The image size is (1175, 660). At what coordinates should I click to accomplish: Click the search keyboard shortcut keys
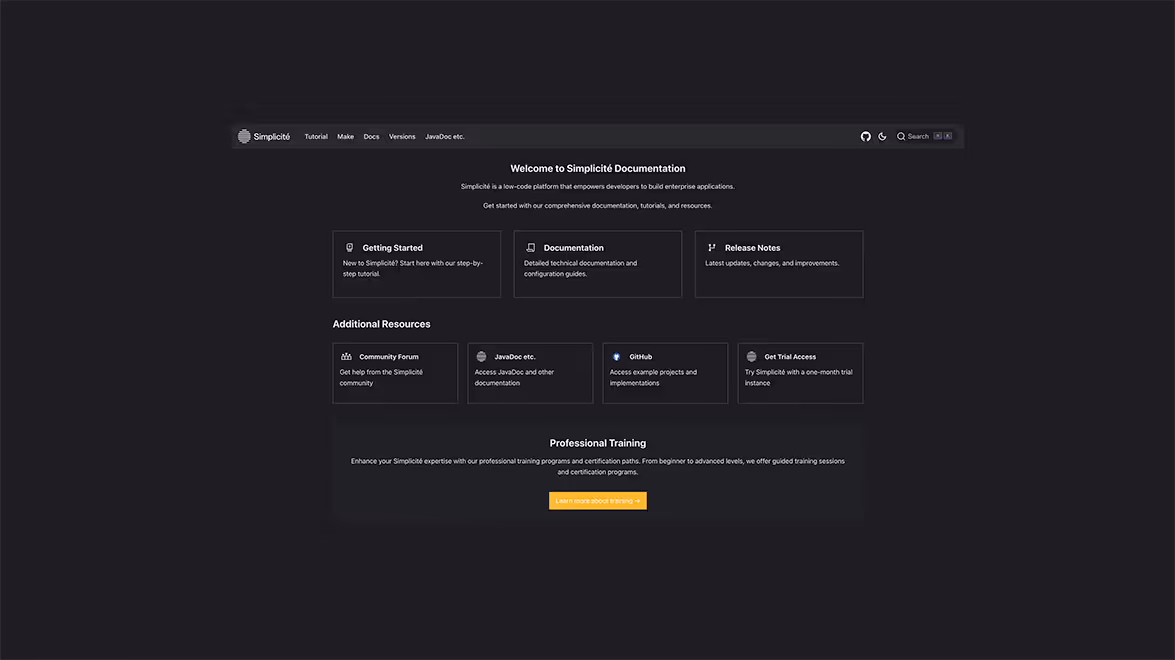point(943,136)
